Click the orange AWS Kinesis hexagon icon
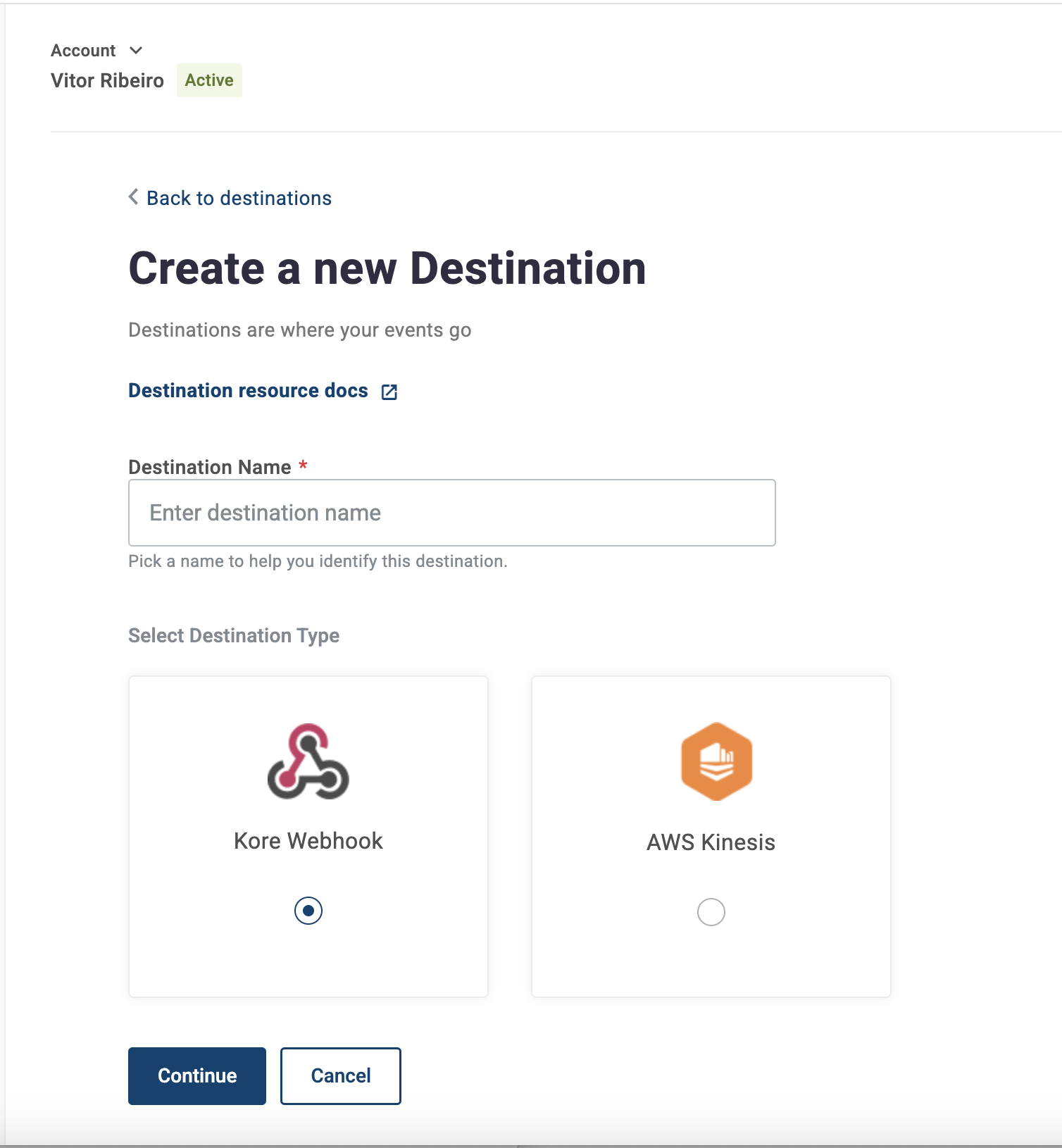 point(716,761)
